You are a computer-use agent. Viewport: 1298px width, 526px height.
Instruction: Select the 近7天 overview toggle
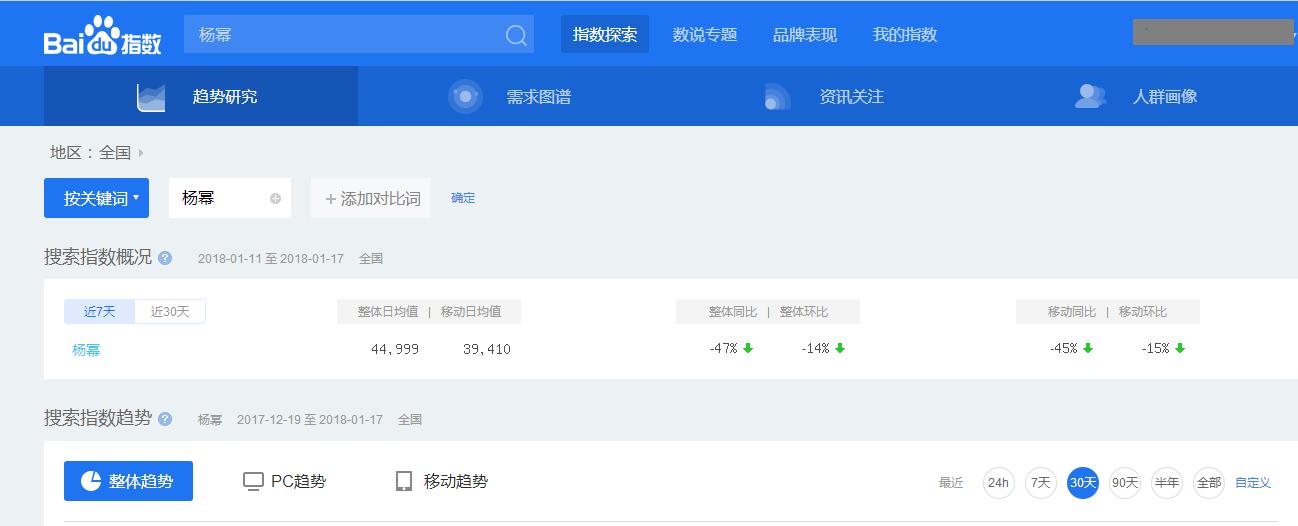(x=100, y=311)
